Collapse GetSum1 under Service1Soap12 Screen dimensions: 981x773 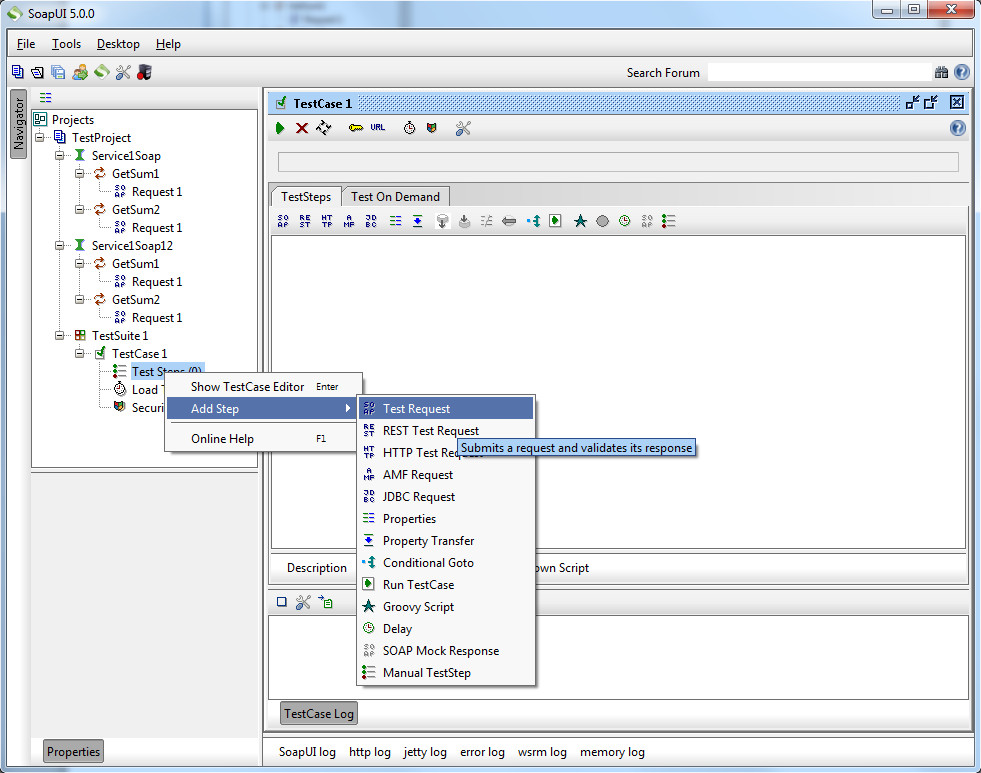(x=79, y=264)
